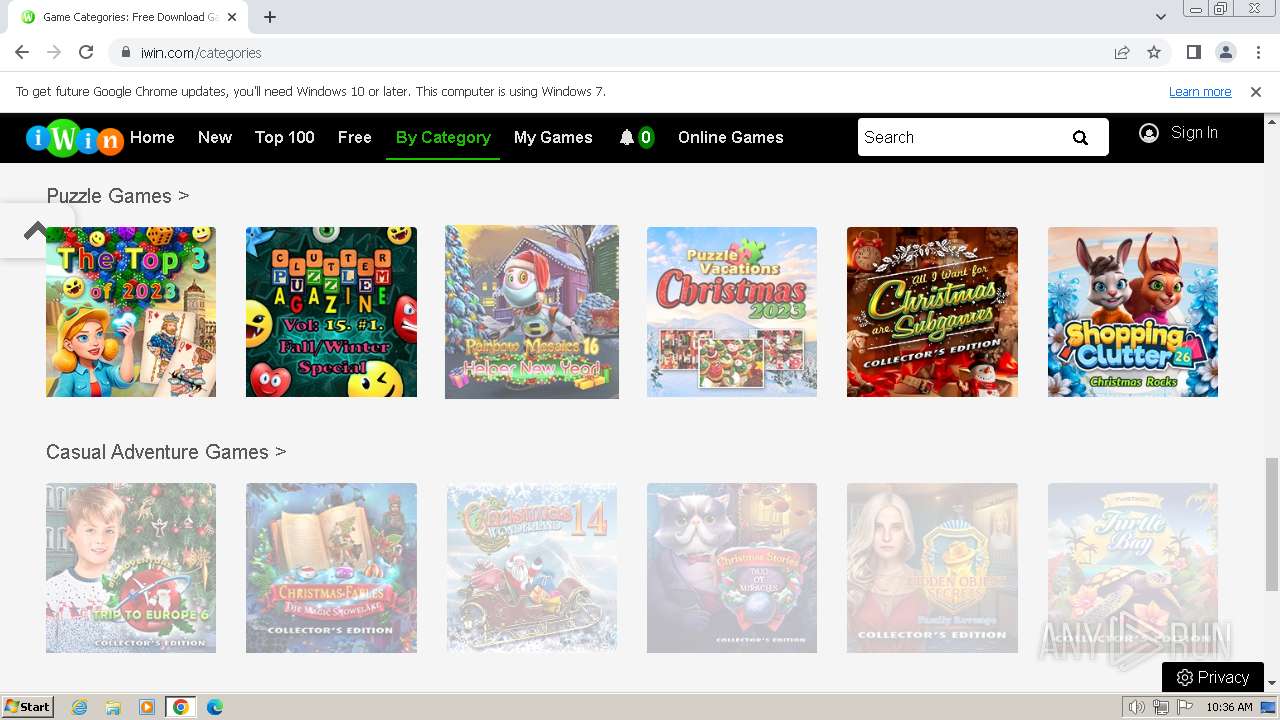Click the browser forward arrow

(x=54, y=52)
